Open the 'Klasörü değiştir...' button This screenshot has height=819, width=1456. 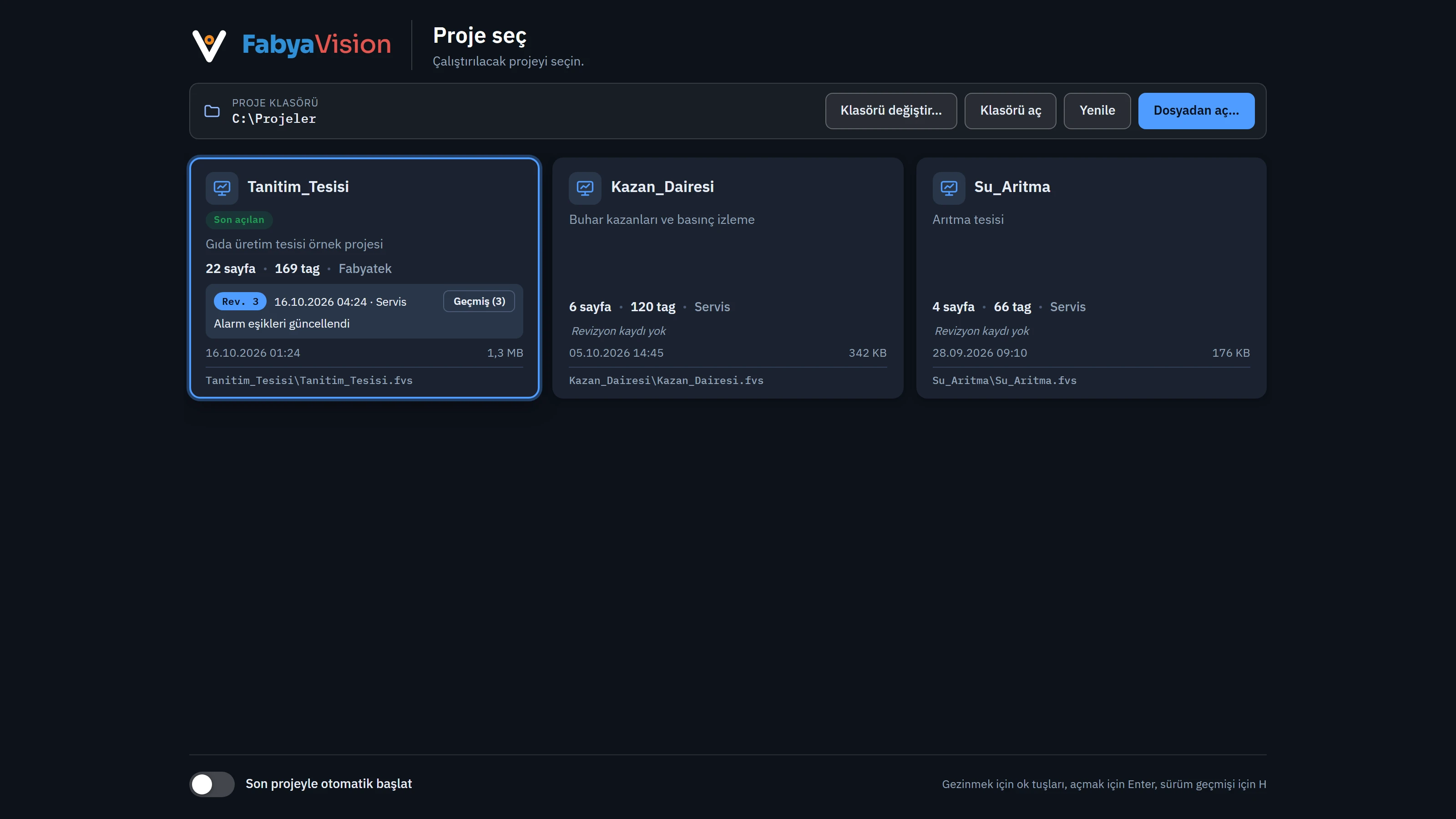(891, 111)
